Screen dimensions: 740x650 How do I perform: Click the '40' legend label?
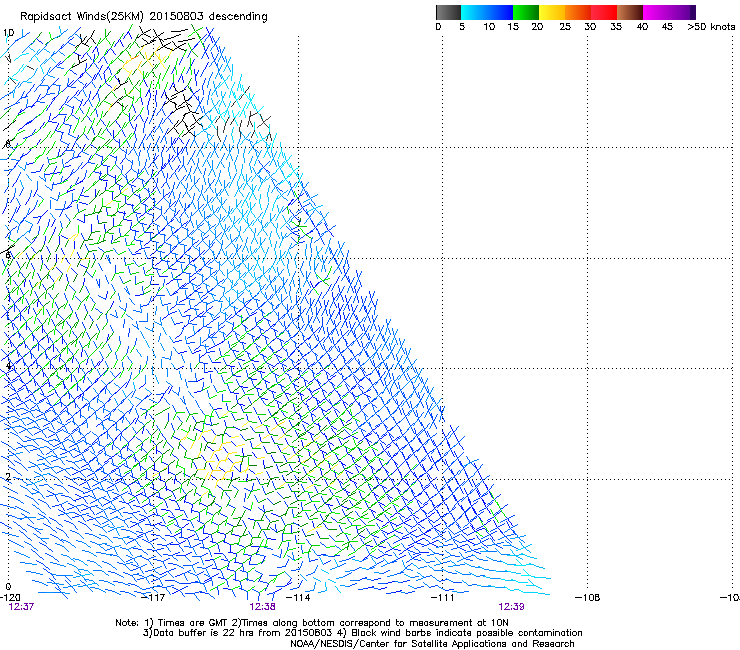[x=642, y=27]
